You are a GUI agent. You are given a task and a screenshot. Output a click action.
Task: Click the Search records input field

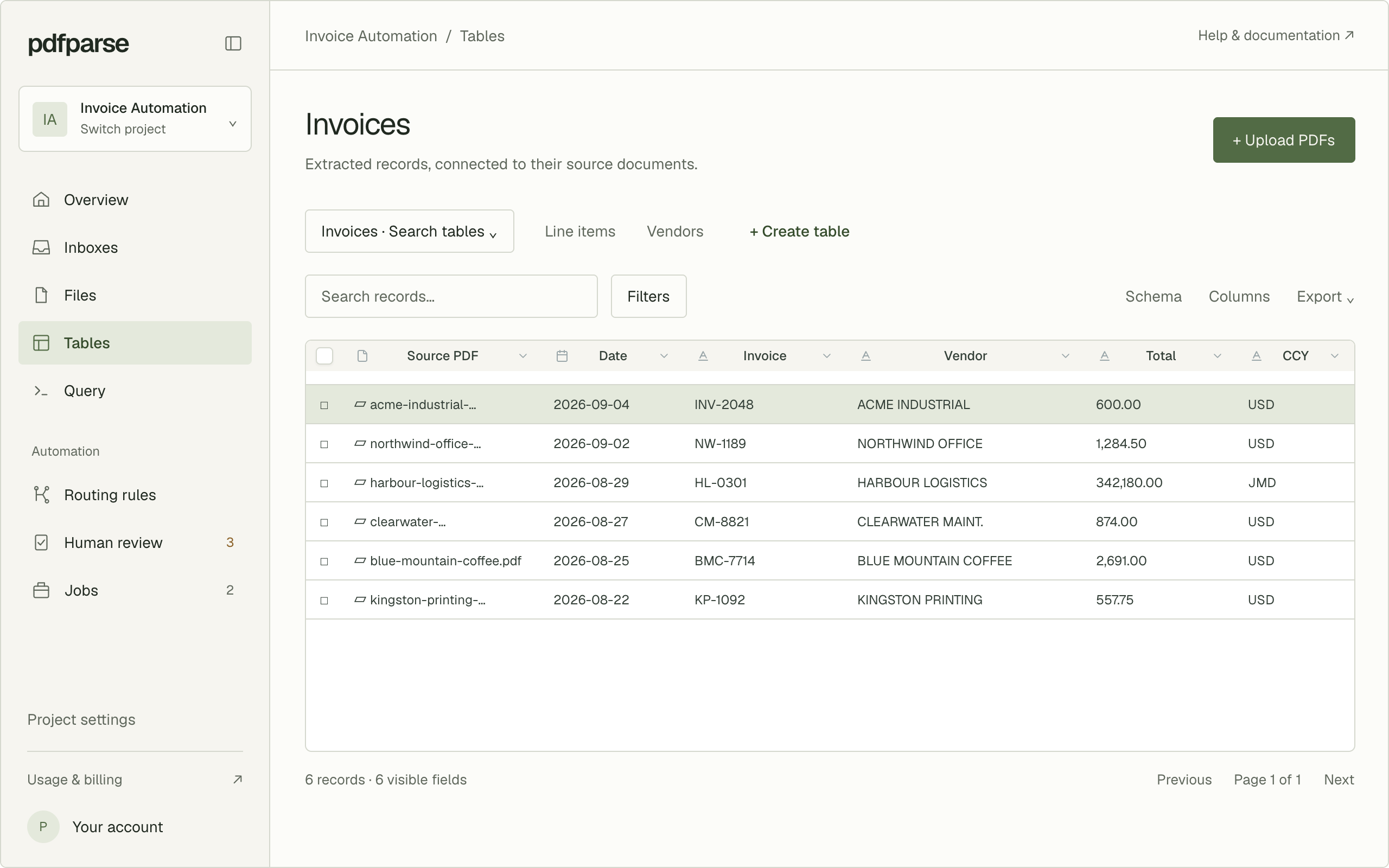451,296
